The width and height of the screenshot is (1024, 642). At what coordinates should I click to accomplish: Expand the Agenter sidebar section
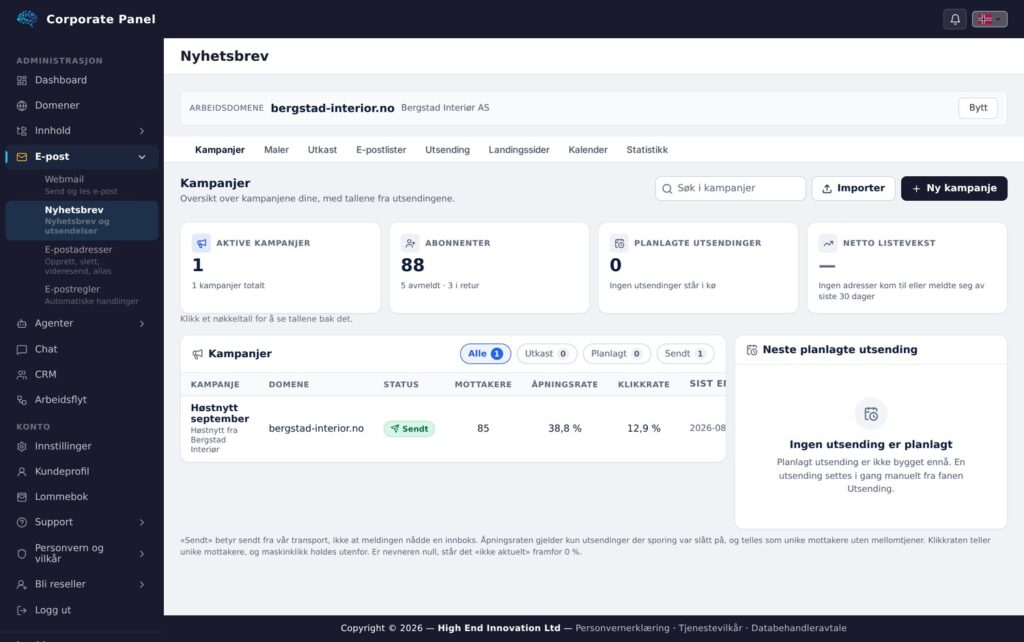(x=142, y=323)
